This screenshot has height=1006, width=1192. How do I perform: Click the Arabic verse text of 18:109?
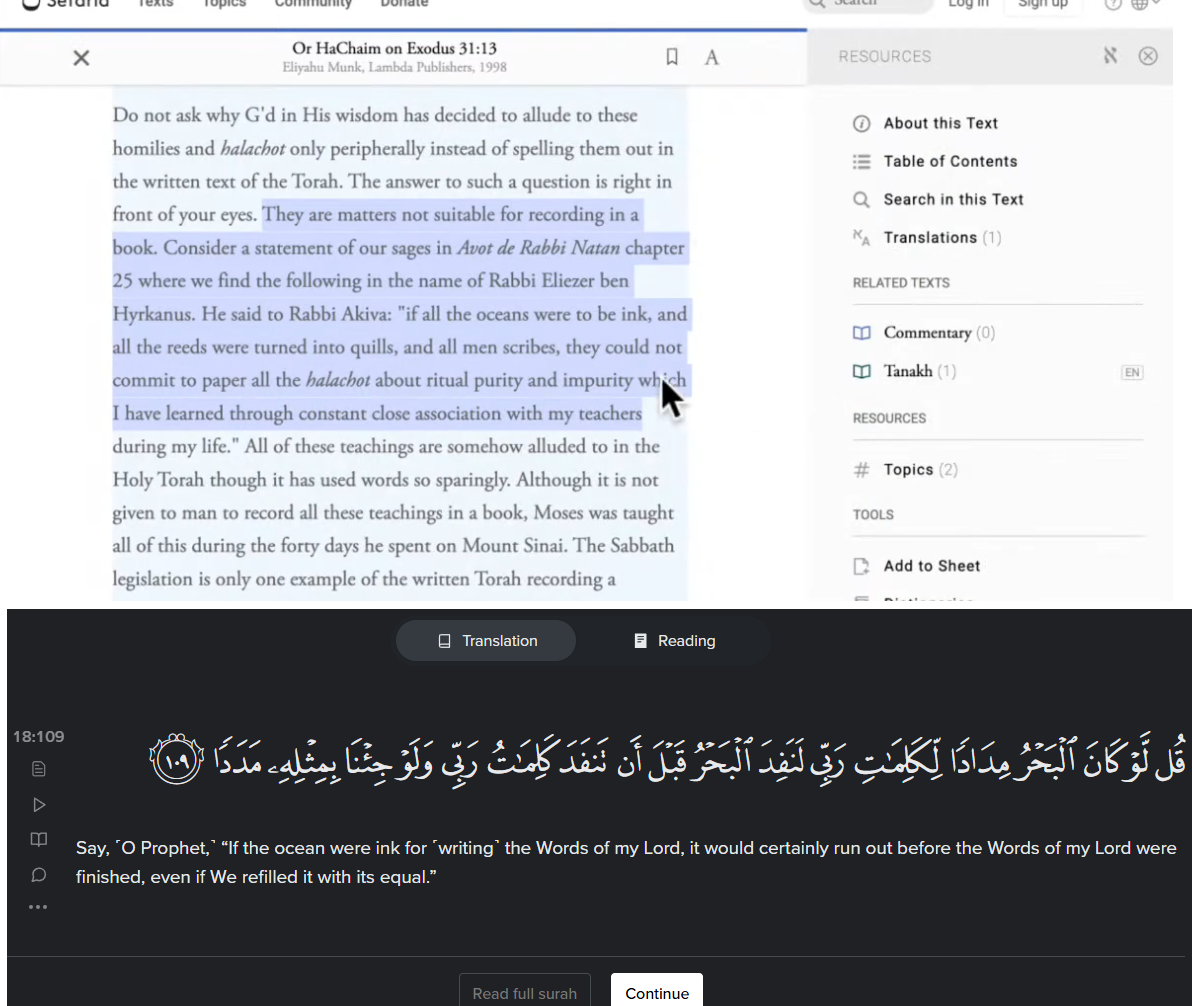coord(667,759)
